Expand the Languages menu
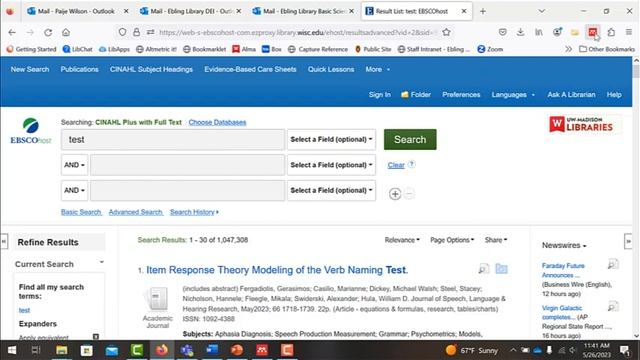640x360 pixels. tap(513, 95)
